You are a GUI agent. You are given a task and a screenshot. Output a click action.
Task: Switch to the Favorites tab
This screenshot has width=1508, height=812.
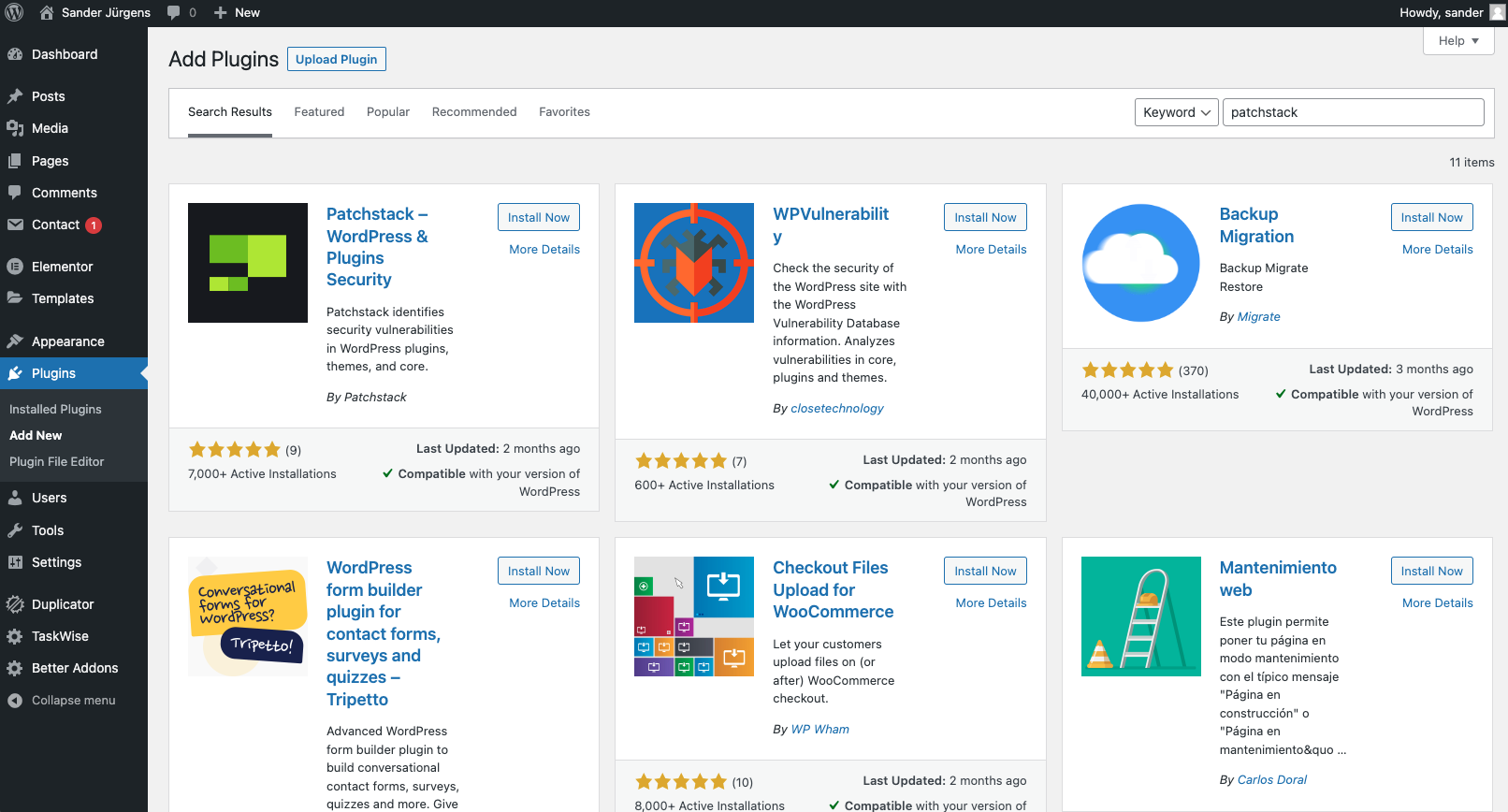(564, 112)
